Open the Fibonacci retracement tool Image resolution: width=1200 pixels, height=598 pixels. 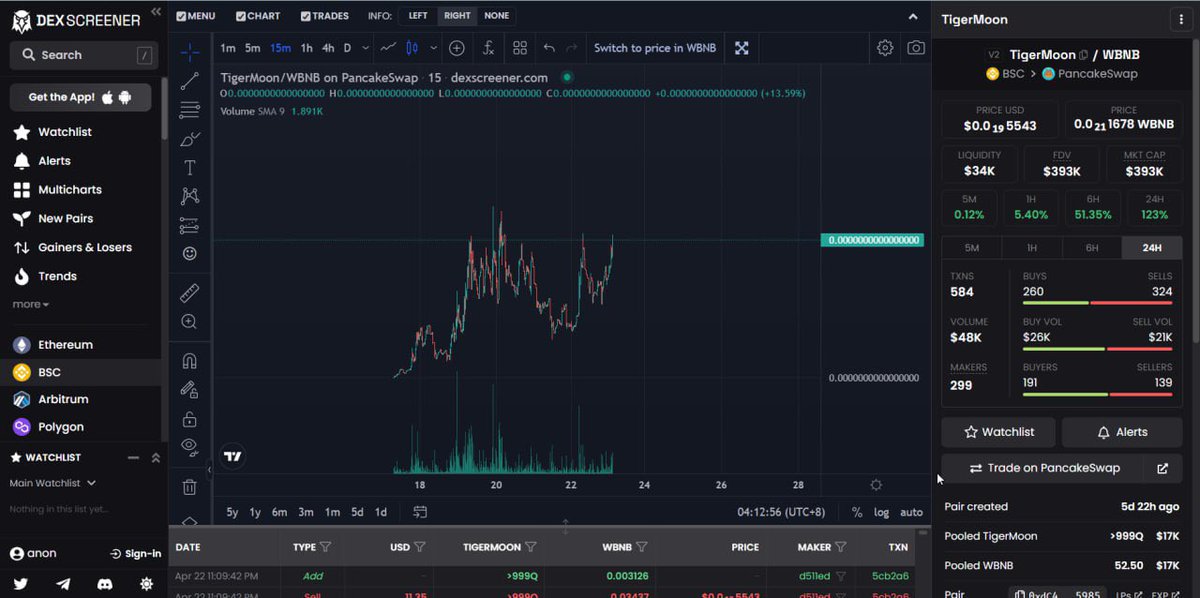tap(190, 110)
